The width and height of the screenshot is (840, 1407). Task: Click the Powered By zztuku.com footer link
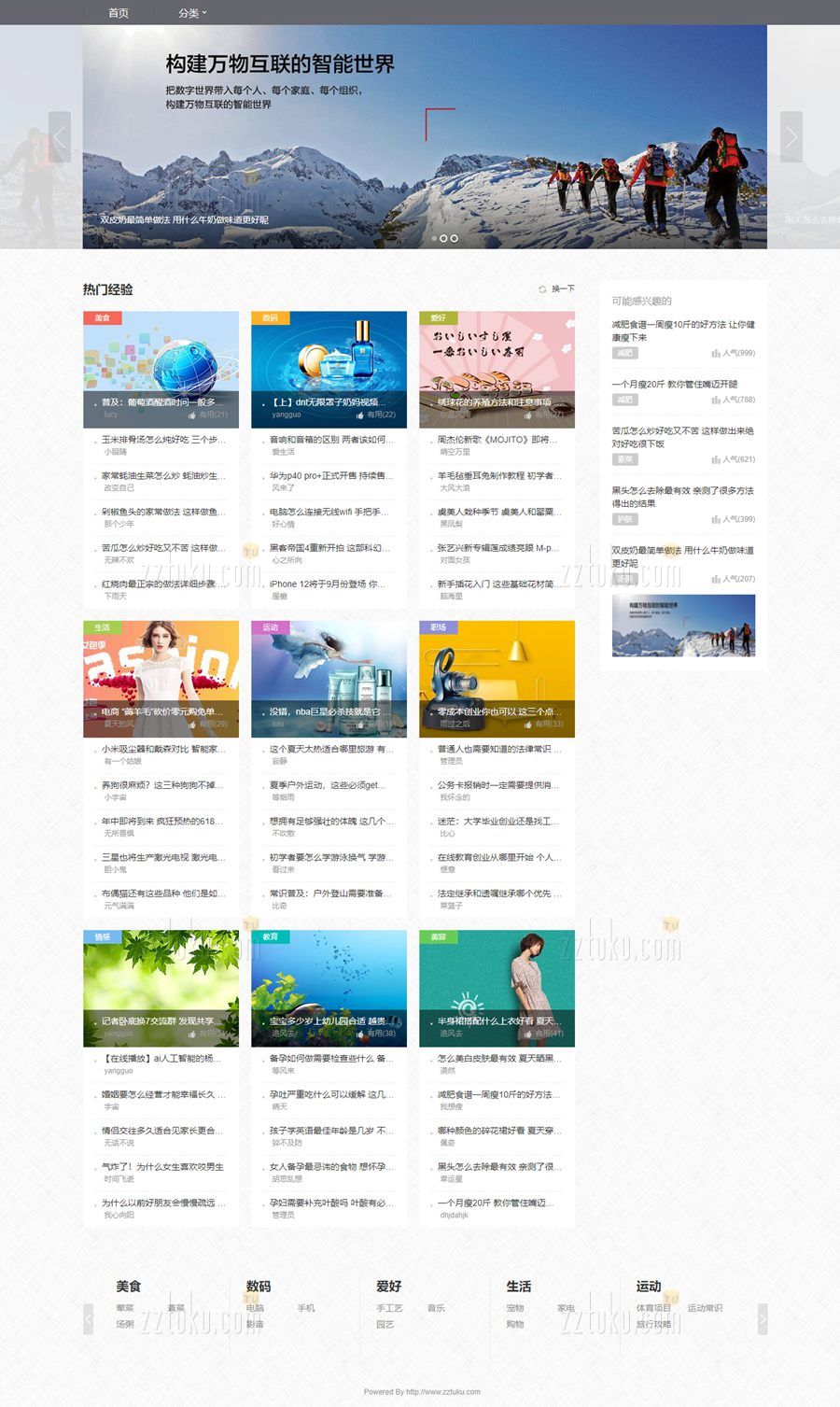422,1391
